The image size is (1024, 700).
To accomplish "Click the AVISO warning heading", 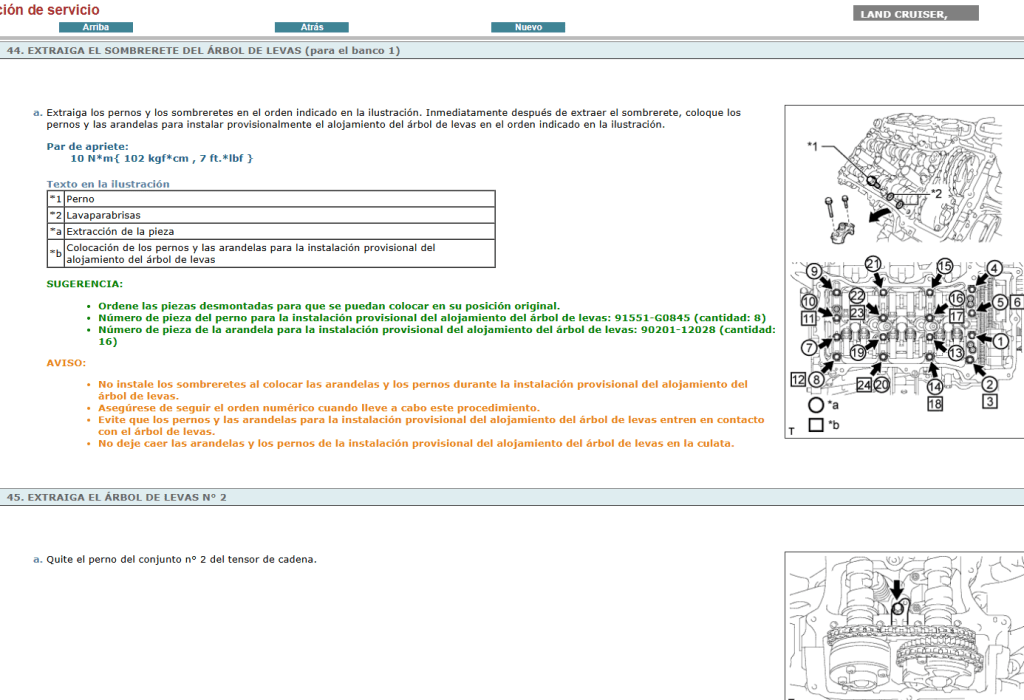I will pyautogui.click(x=66, y=362).
